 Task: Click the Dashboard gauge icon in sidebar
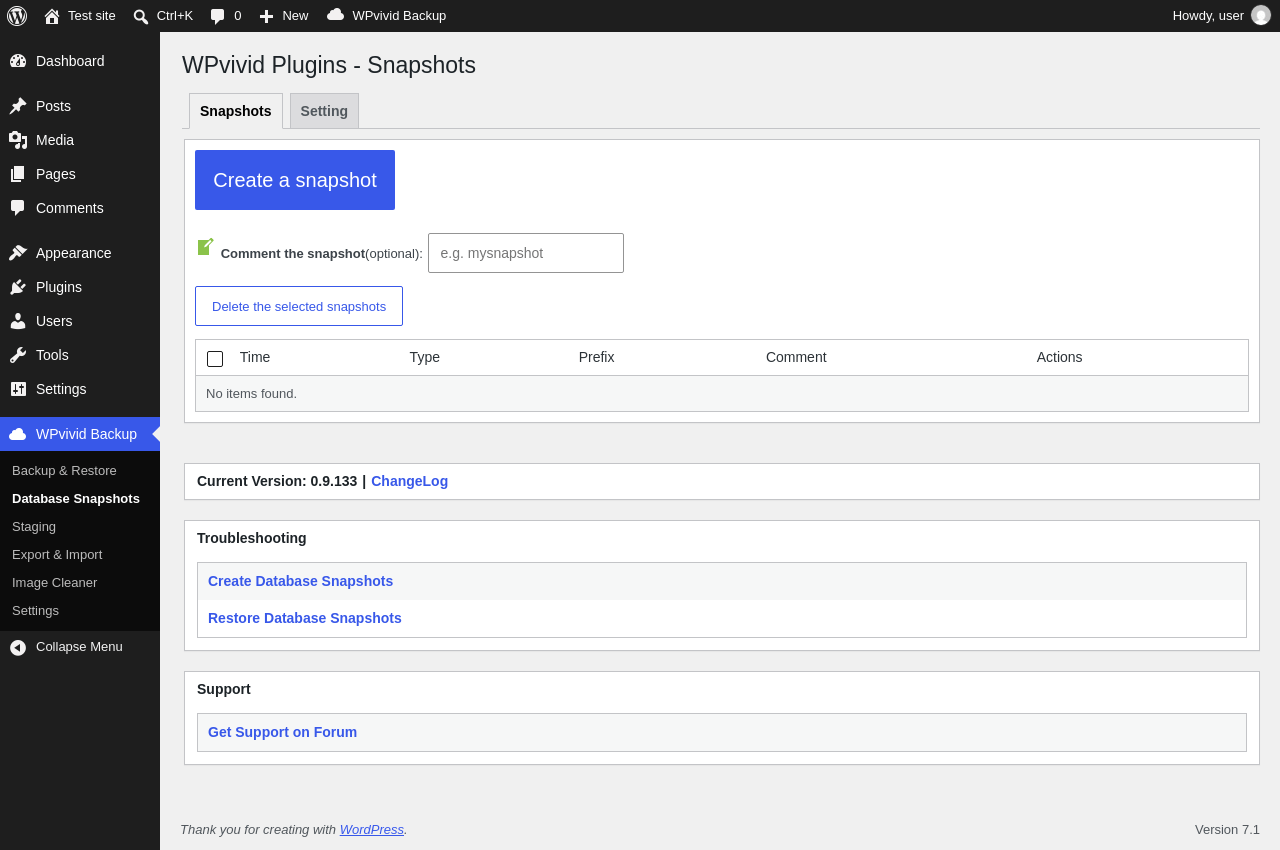18,61
